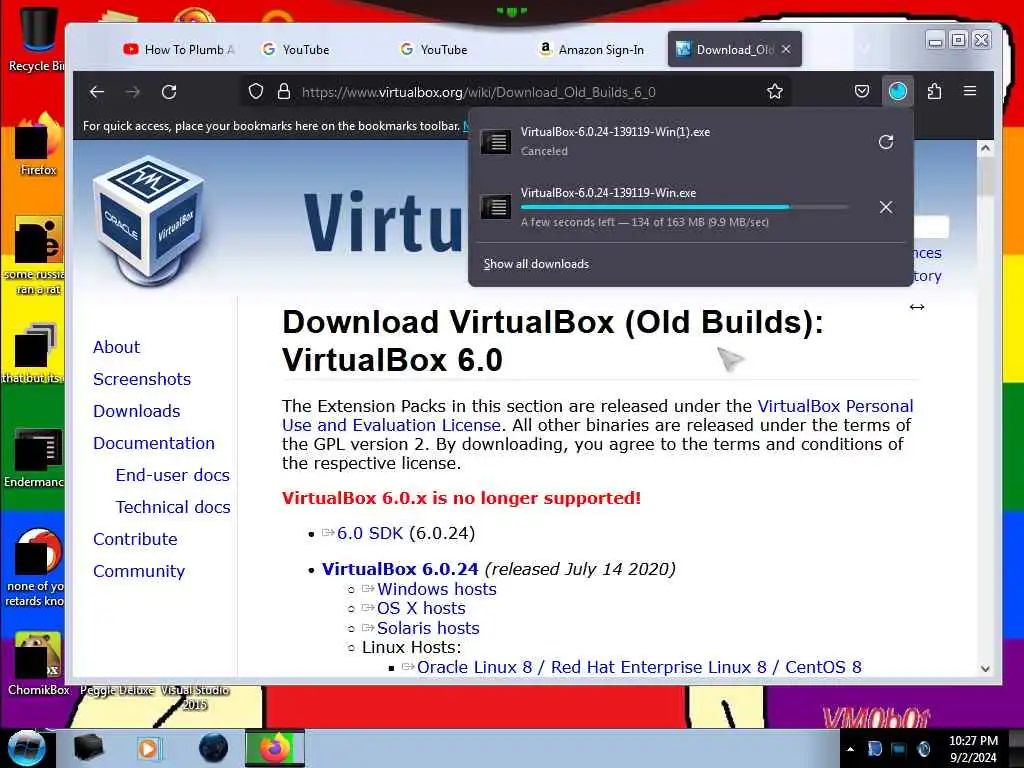The width and height of the screenshot is (1024, 768).
Task: Select the ChomikBox desktop icon
Action: point(37,664)
